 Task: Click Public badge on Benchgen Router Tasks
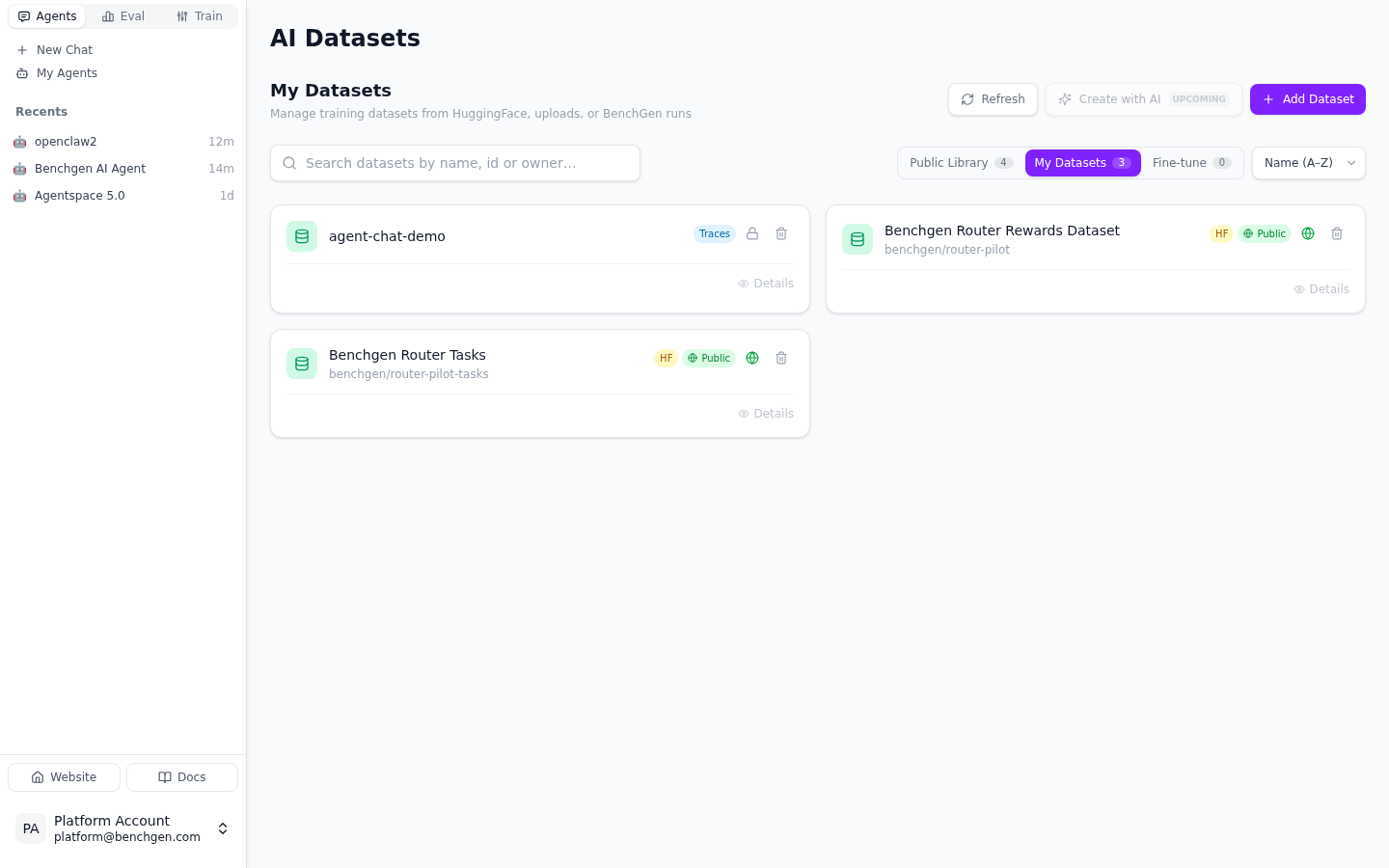pos(709,358)
